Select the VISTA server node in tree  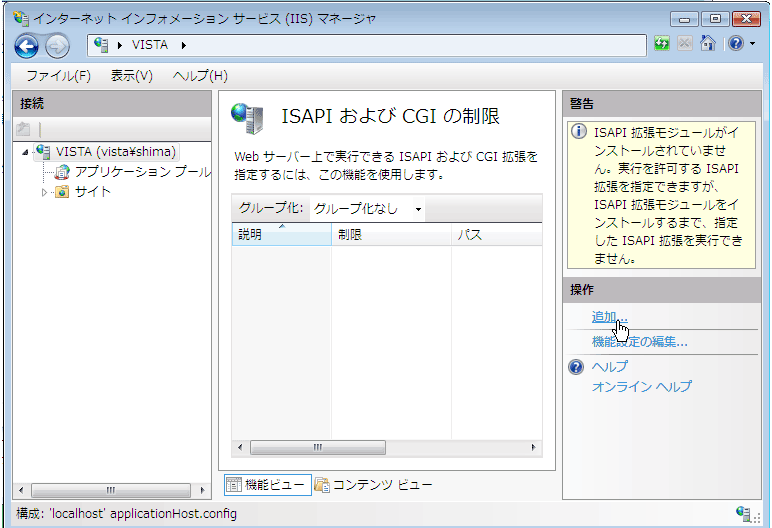115,152
